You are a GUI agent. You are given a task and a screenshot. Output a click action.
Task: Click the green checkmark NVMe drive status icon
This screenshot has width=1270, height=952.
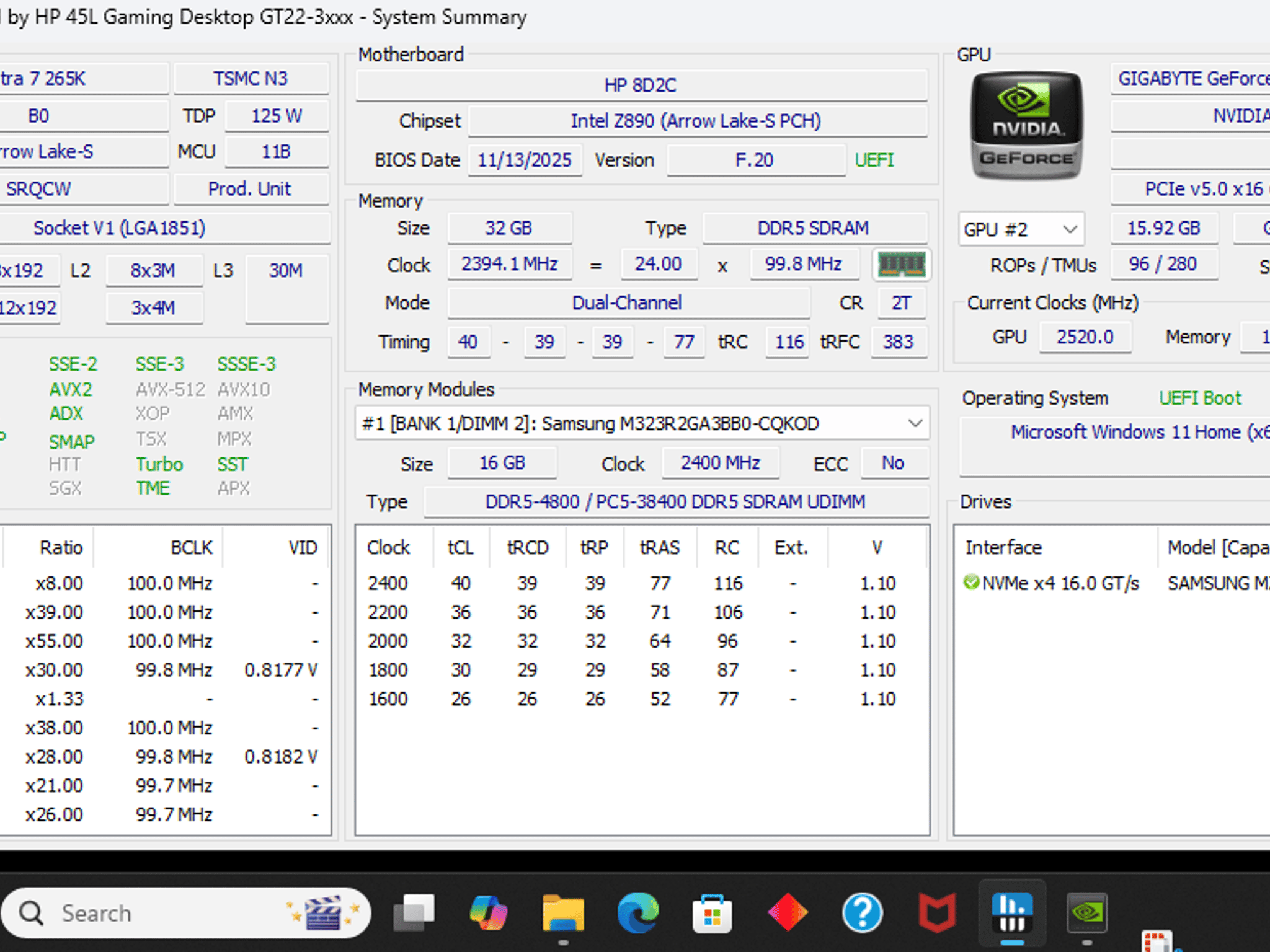point(970,583)
